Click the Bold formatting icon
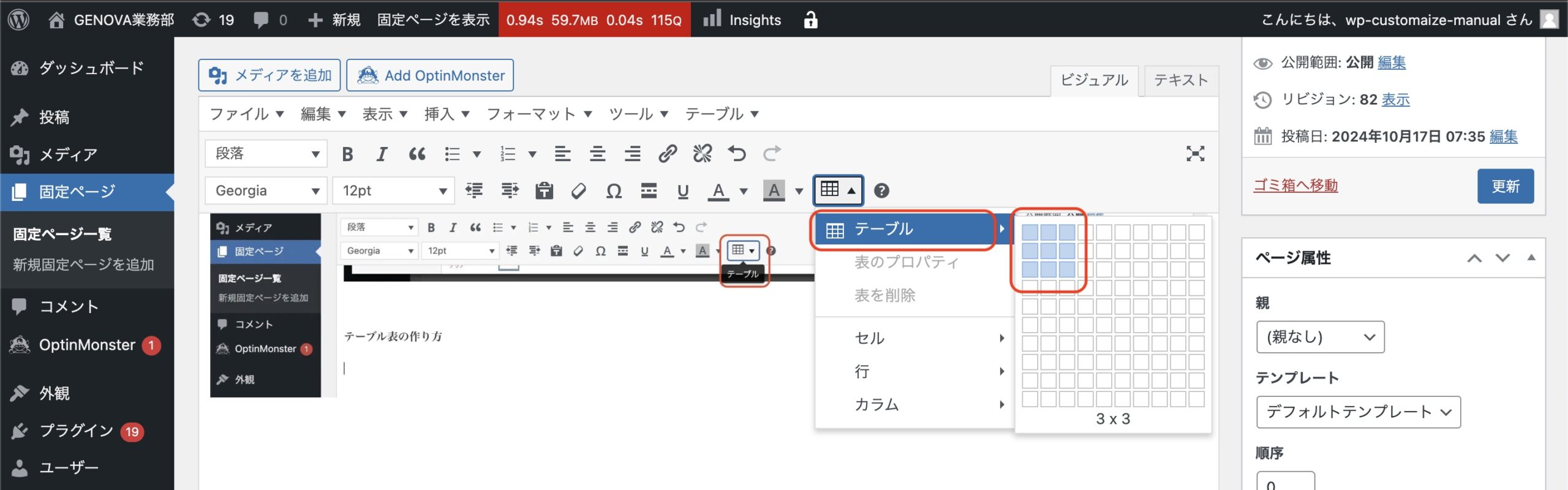The width and height of the screenshot is (1568, 490). [347, 154]
